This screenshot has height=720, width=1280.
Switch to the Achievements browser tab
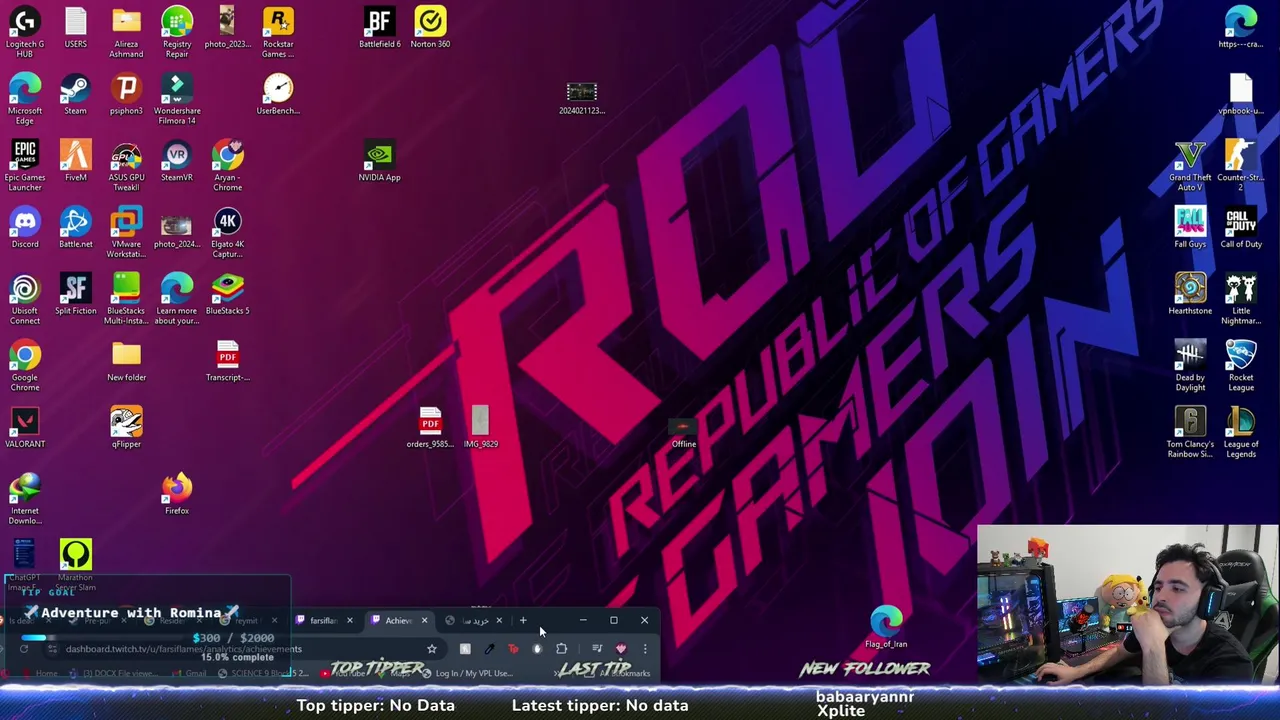[x=399, y=620]
